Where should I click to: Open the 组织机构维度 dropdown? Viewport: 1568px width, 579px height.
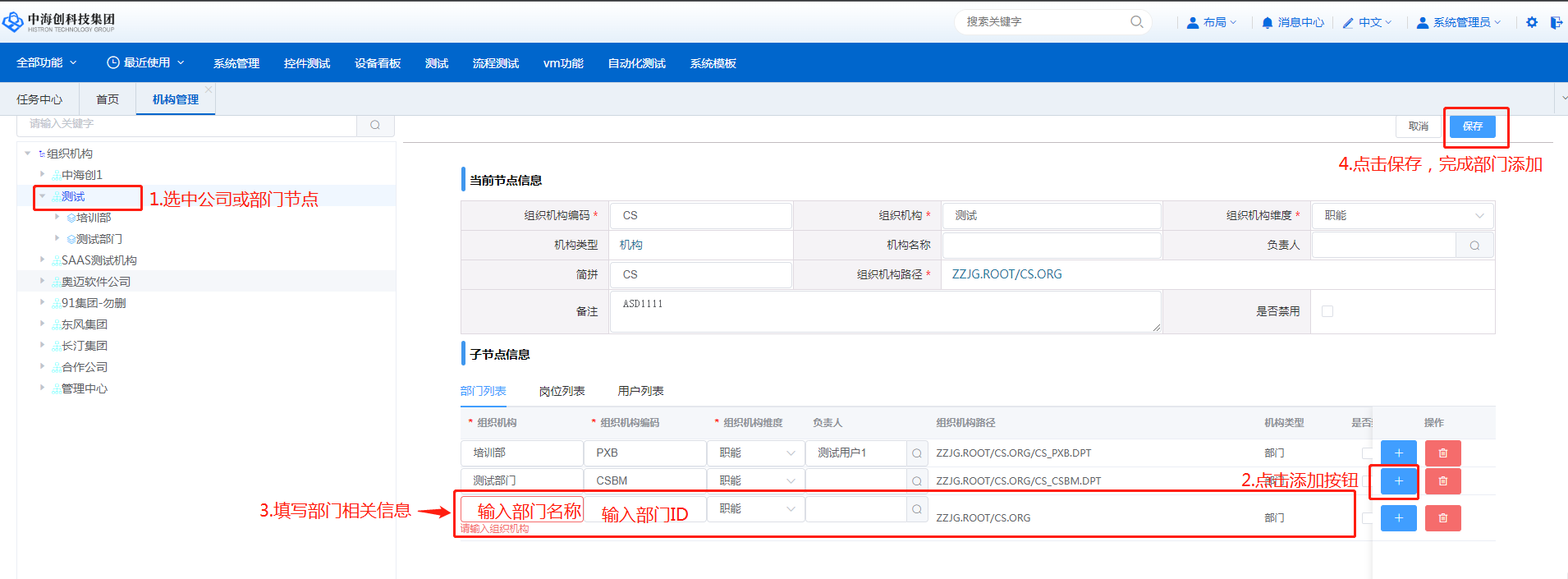pos(1402,216)
